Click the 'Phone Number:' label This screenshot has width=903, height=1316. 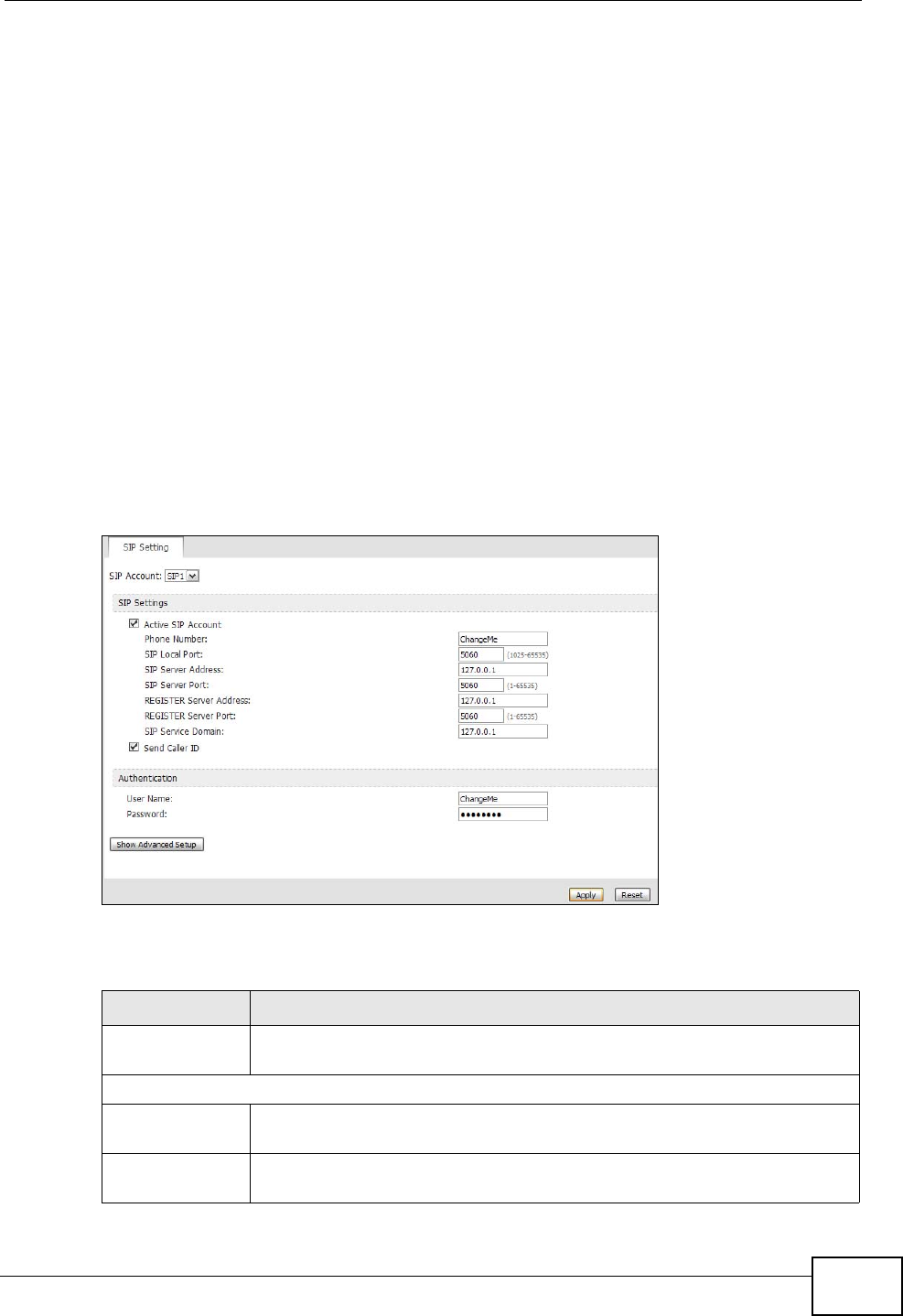point(176,639)
